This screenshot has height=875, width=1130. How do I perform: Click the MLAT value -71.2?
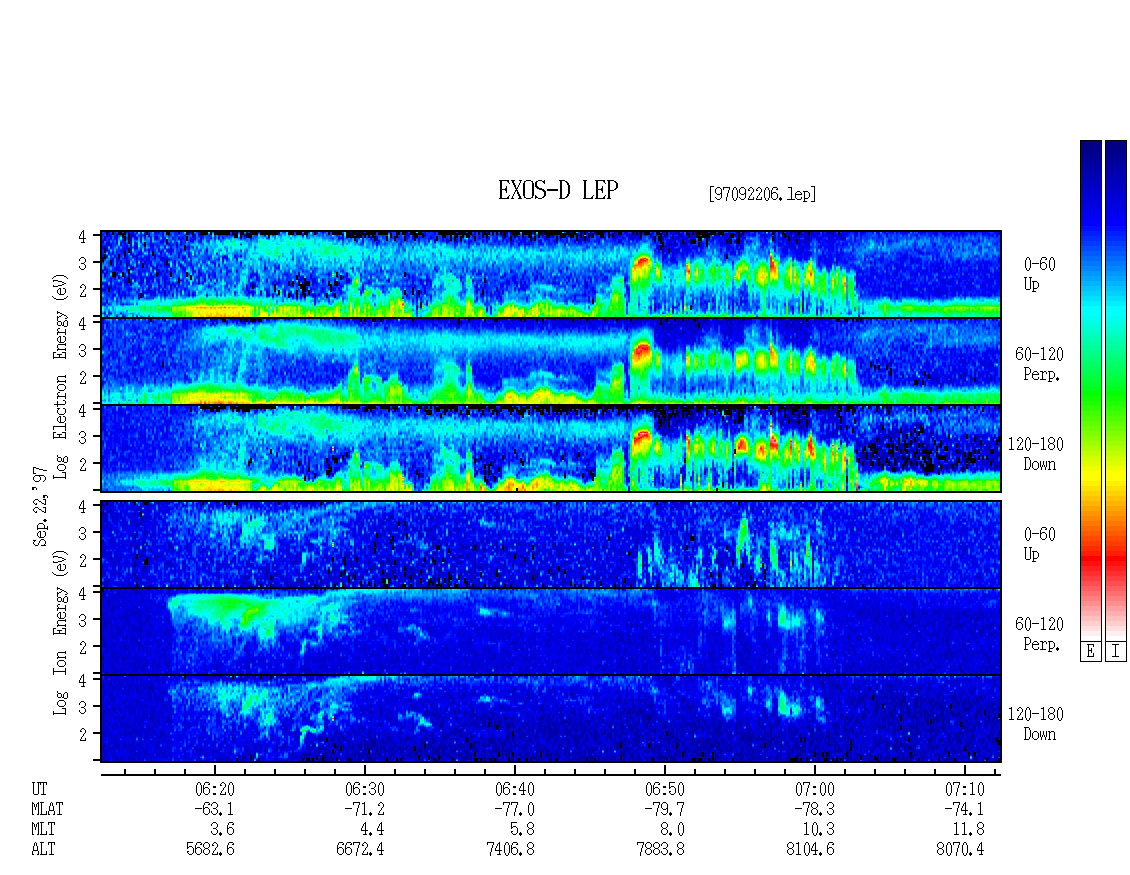click(364, 809)
